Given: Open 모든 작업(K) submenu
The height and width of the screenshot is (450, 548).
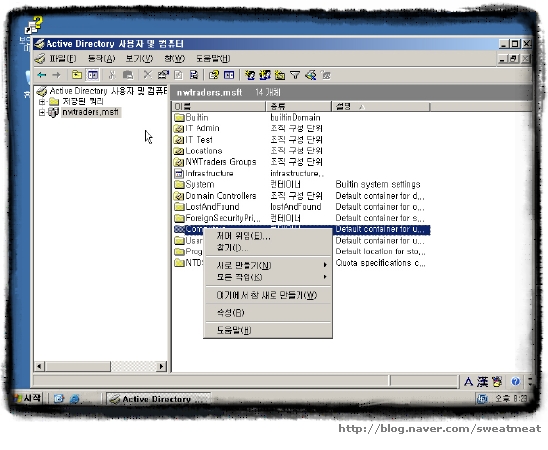Looking at the screenshot, I should [268, 277].
